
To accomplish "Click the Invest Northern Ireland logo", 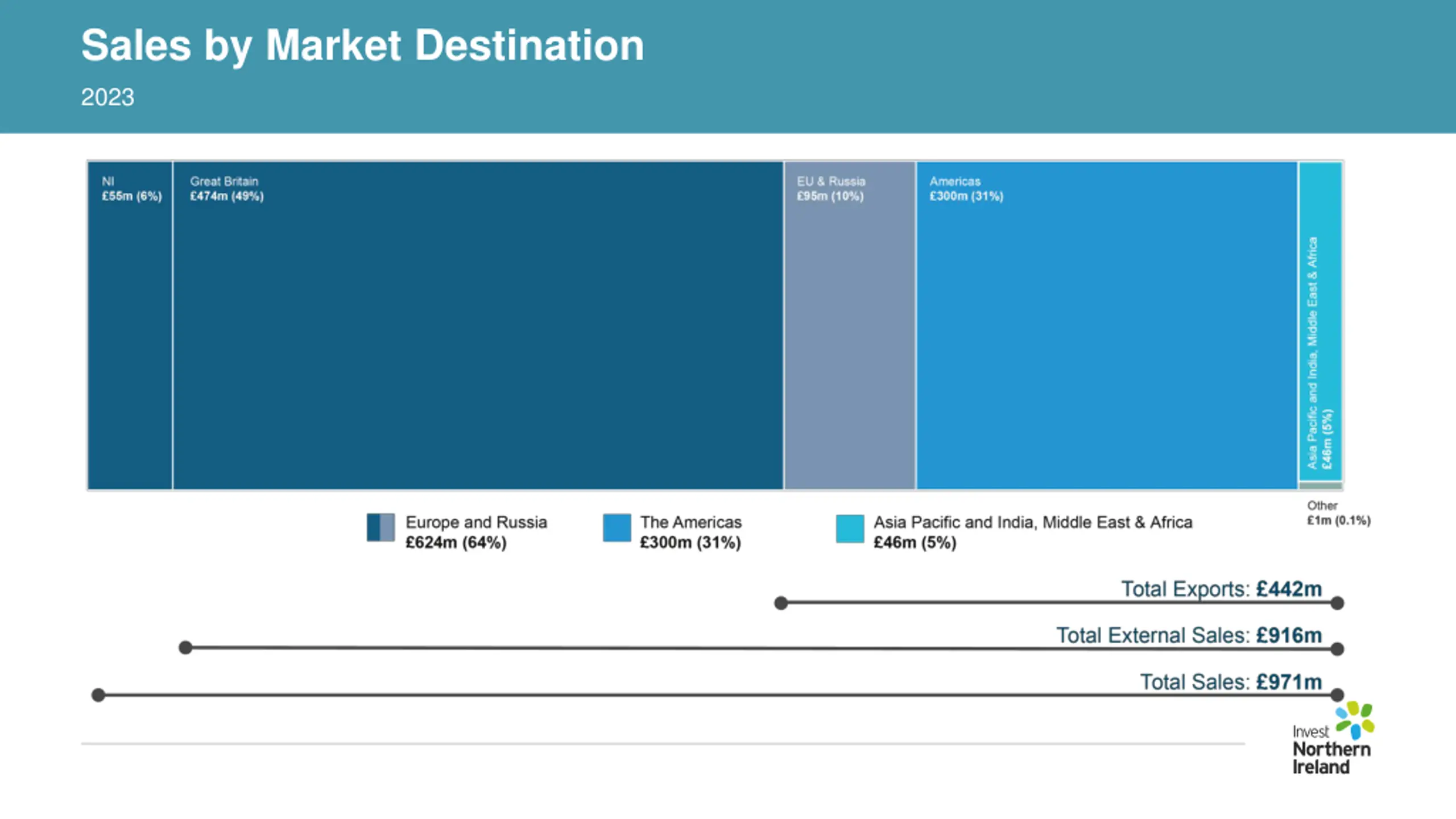I will [1333, 738].
